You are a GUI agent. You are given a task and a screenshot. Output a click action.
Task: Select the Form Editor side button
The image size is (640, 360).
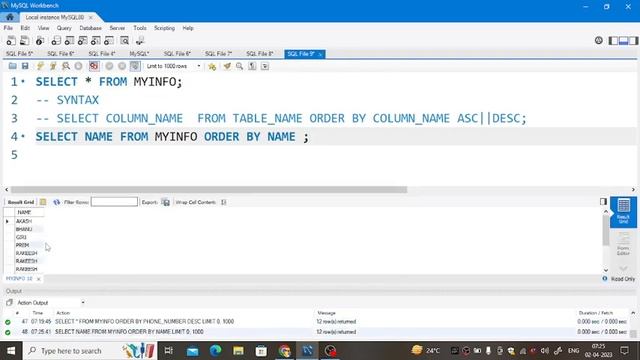pyautogui.click(x=623, y=244)
